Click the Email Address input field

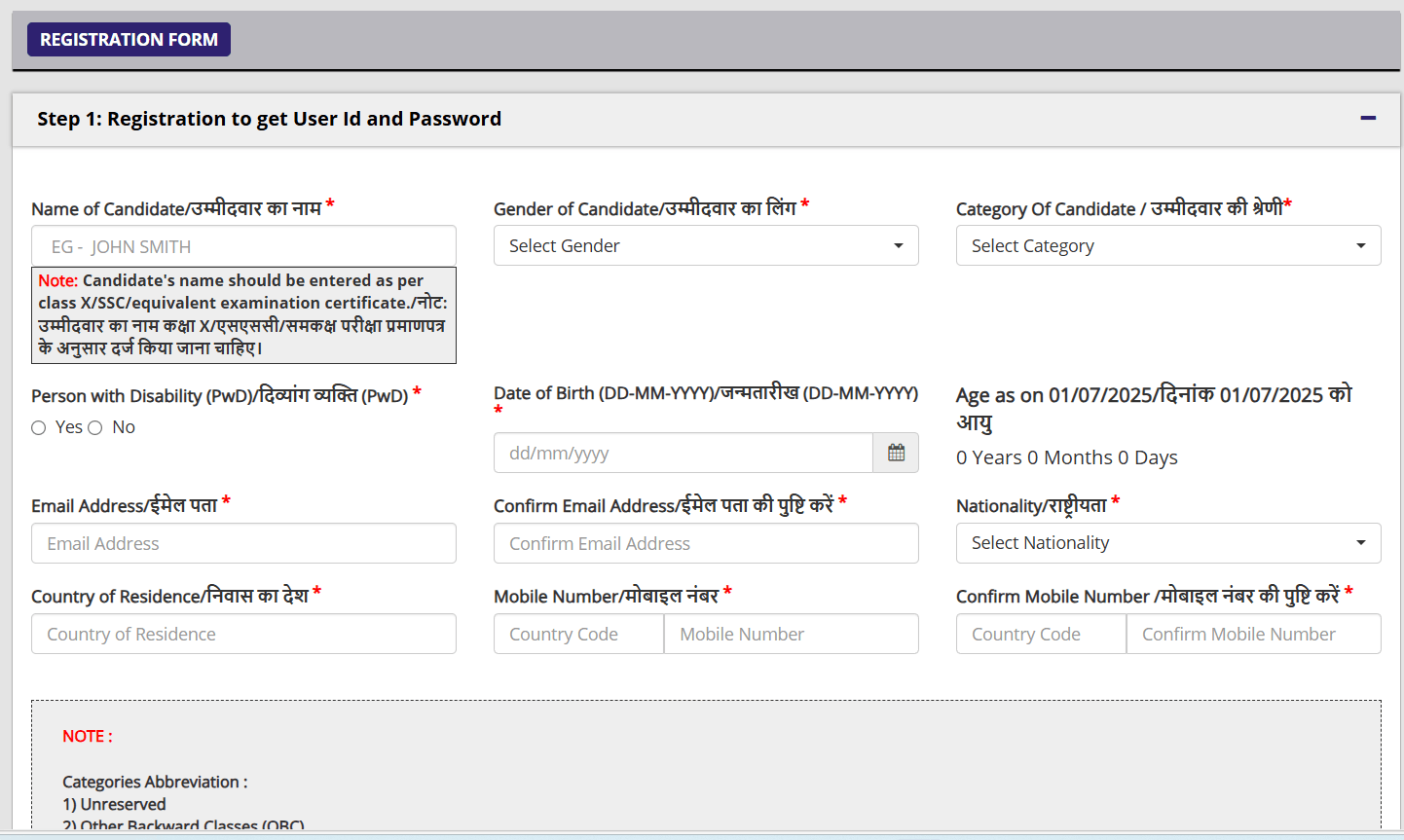[243, 543]
